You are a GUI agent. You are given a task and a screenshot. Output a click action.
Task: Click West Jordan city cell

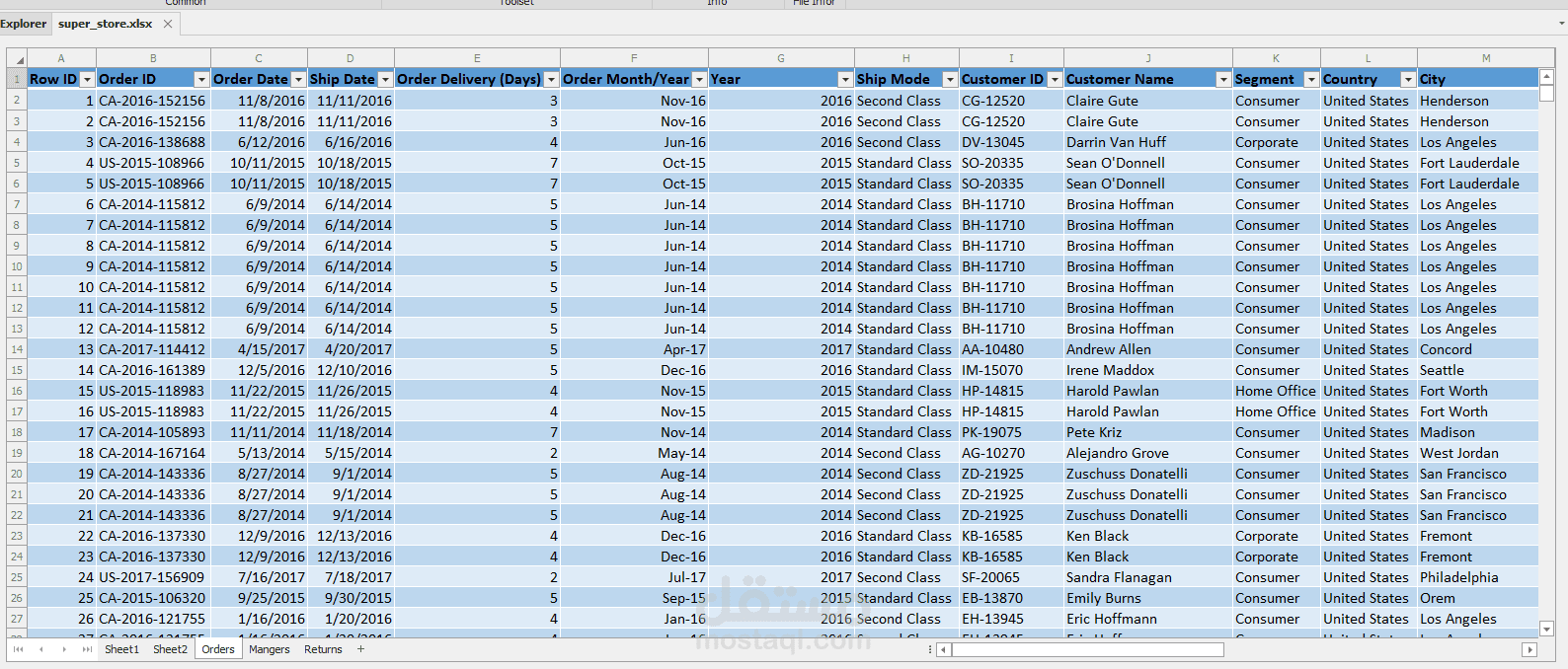(1478, 453)
